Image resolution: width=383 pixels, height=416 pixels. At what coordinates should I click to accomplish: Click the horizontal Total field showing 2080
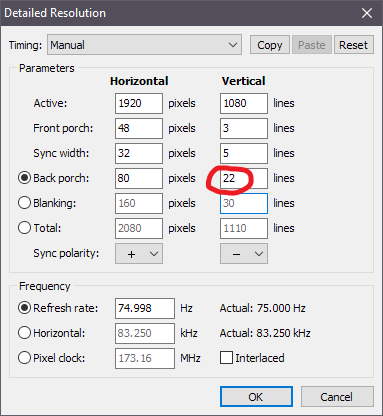(139, 228)
